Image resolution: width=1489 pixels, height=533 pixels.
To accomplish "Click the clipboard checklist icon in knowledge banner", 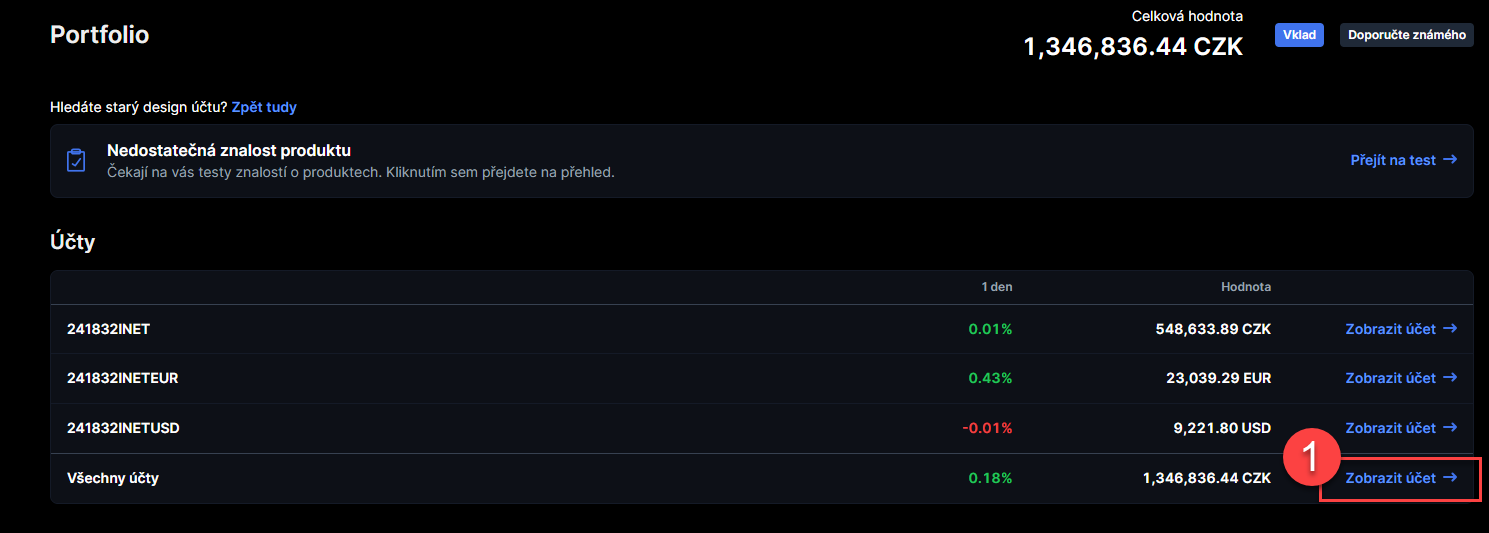I will coord(76,161).
